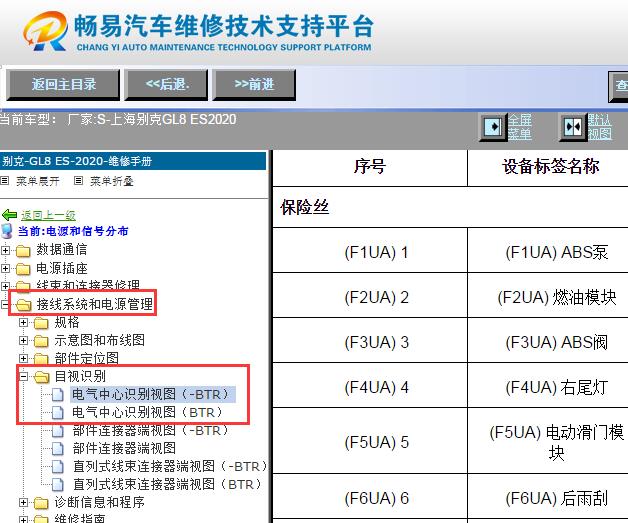Open 示意图和布线图 tree item
This screenshot has height=523, width=628.
point(99,340)
